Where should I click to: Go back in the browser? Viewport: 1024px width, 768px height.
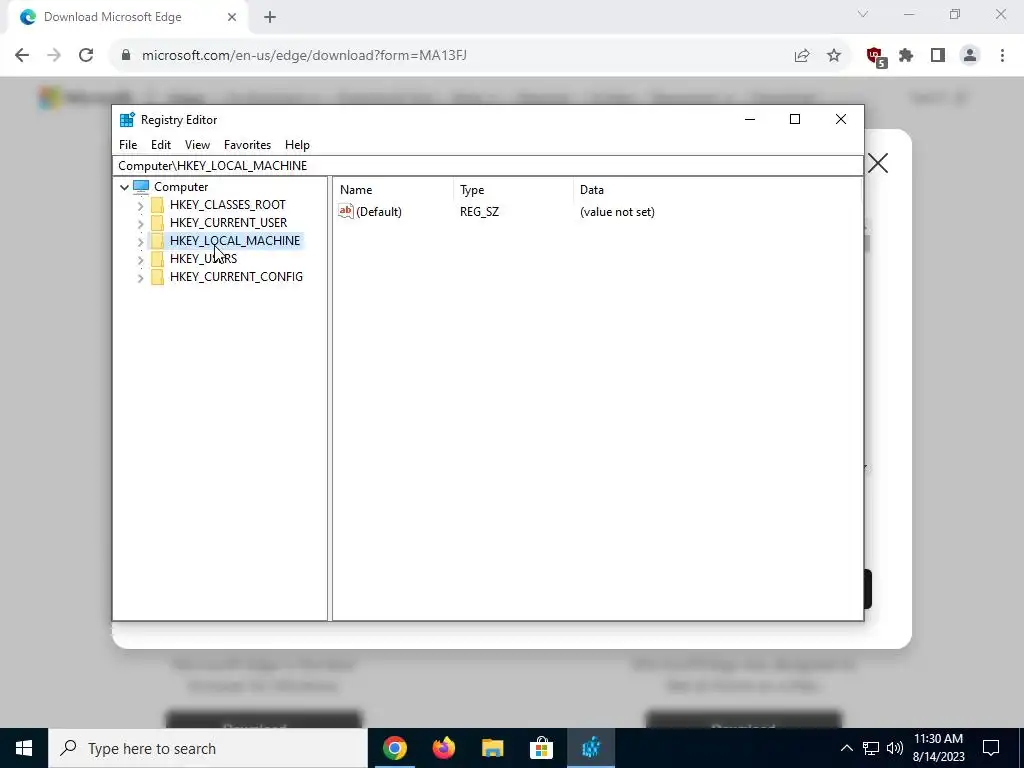(x=22, y=56)
